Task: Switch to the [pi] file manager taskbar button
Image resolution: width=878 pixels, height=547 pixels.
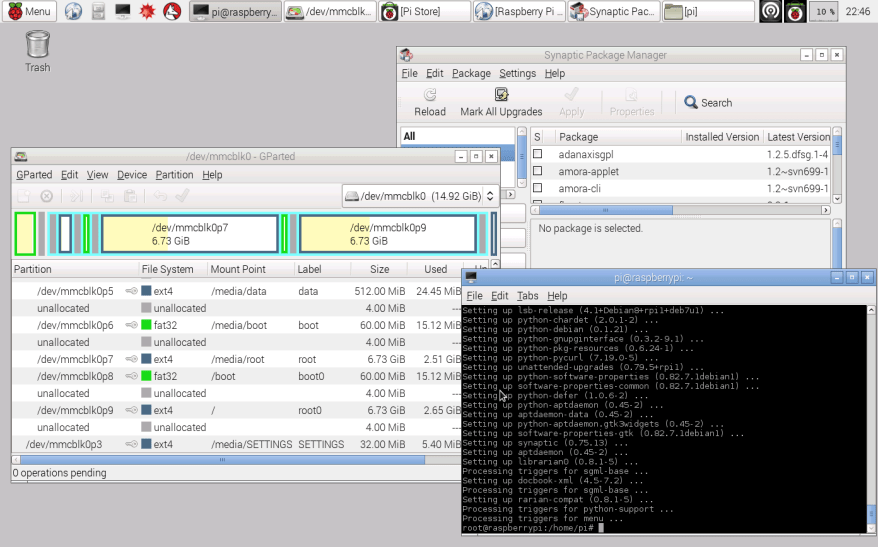Action: point(708,11)
